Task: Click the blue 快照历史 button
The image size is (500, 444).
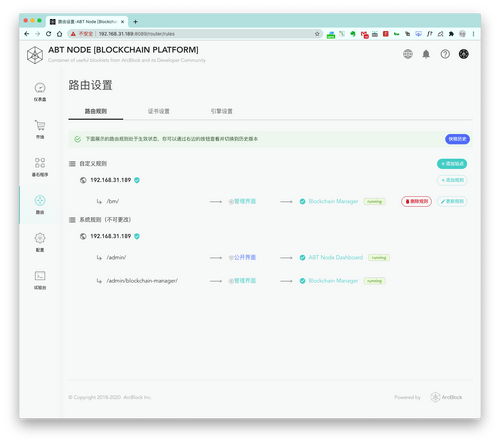Action: tap(457, 139)
